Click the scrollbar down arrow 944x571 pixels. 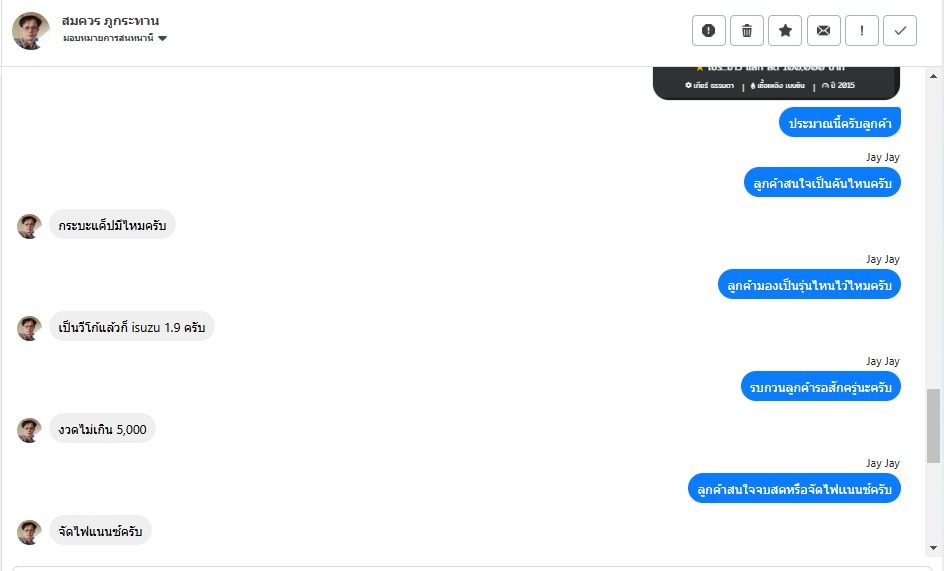(934, 548)
